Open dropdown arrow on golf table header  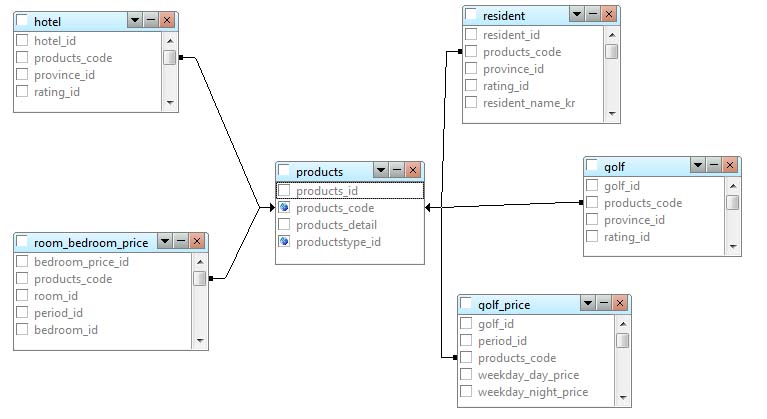698,165
